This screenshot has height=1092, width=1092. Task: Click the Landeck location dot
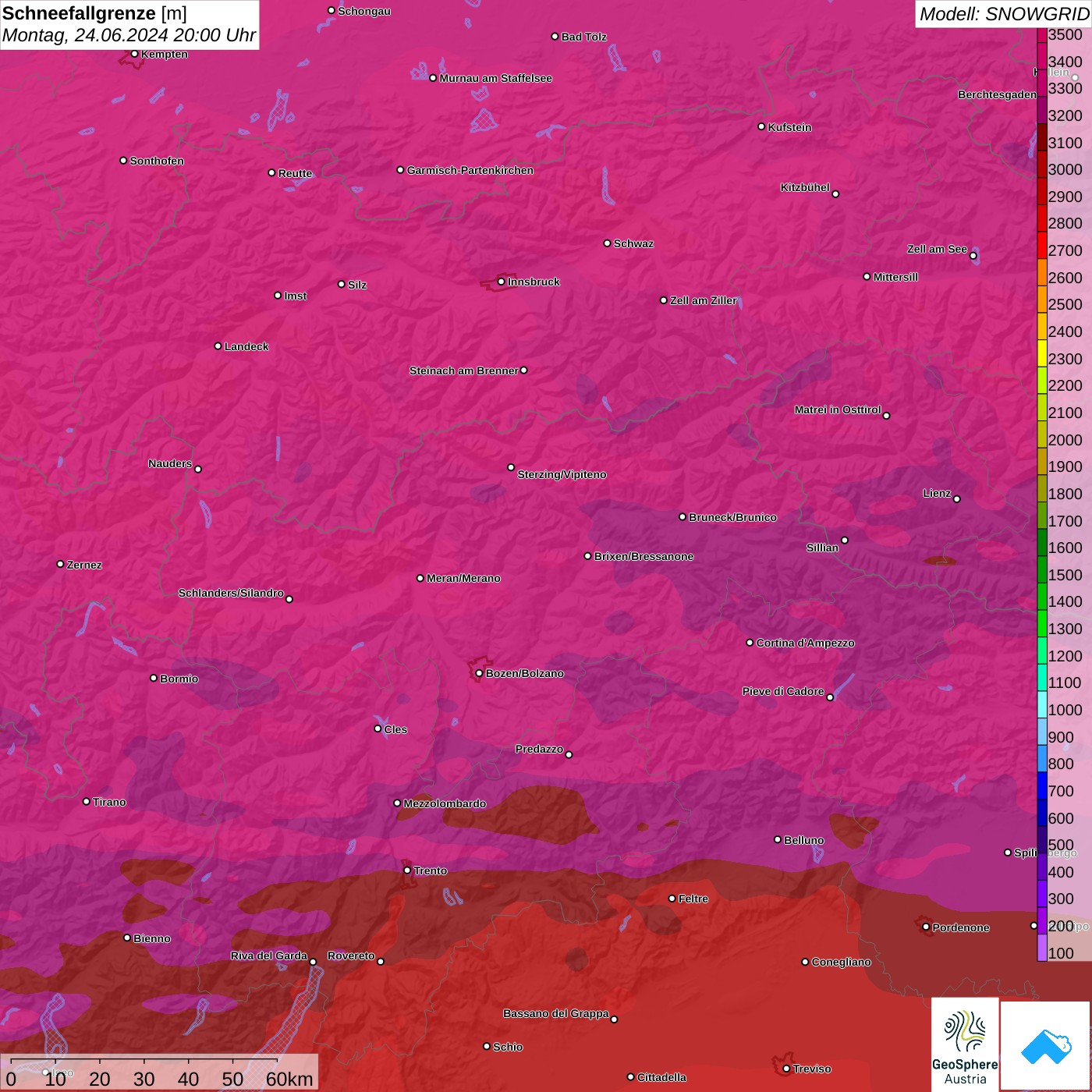tap(218, 346)
